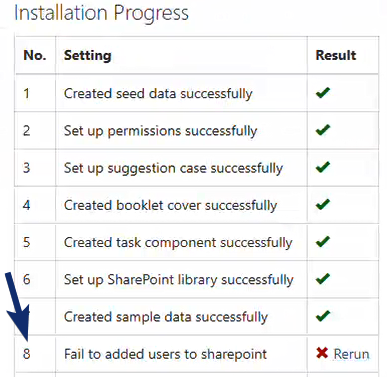Click the checkmark for suggestion case row
This screenshot has height=377, width=387.
pos(323,167)
